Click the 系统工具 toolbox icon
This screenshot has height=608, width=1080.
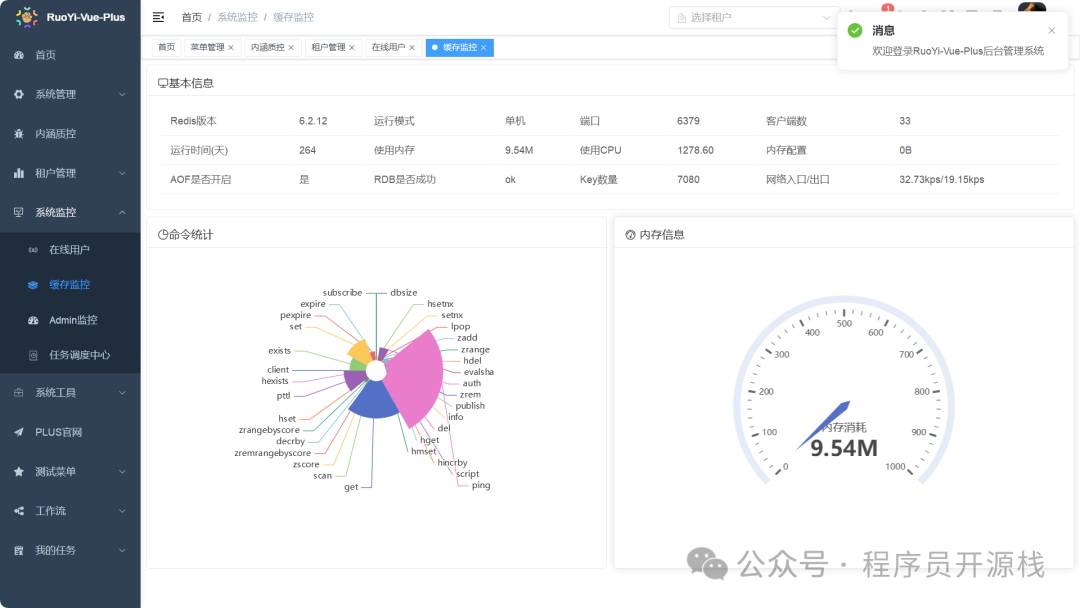click(19, 392)
